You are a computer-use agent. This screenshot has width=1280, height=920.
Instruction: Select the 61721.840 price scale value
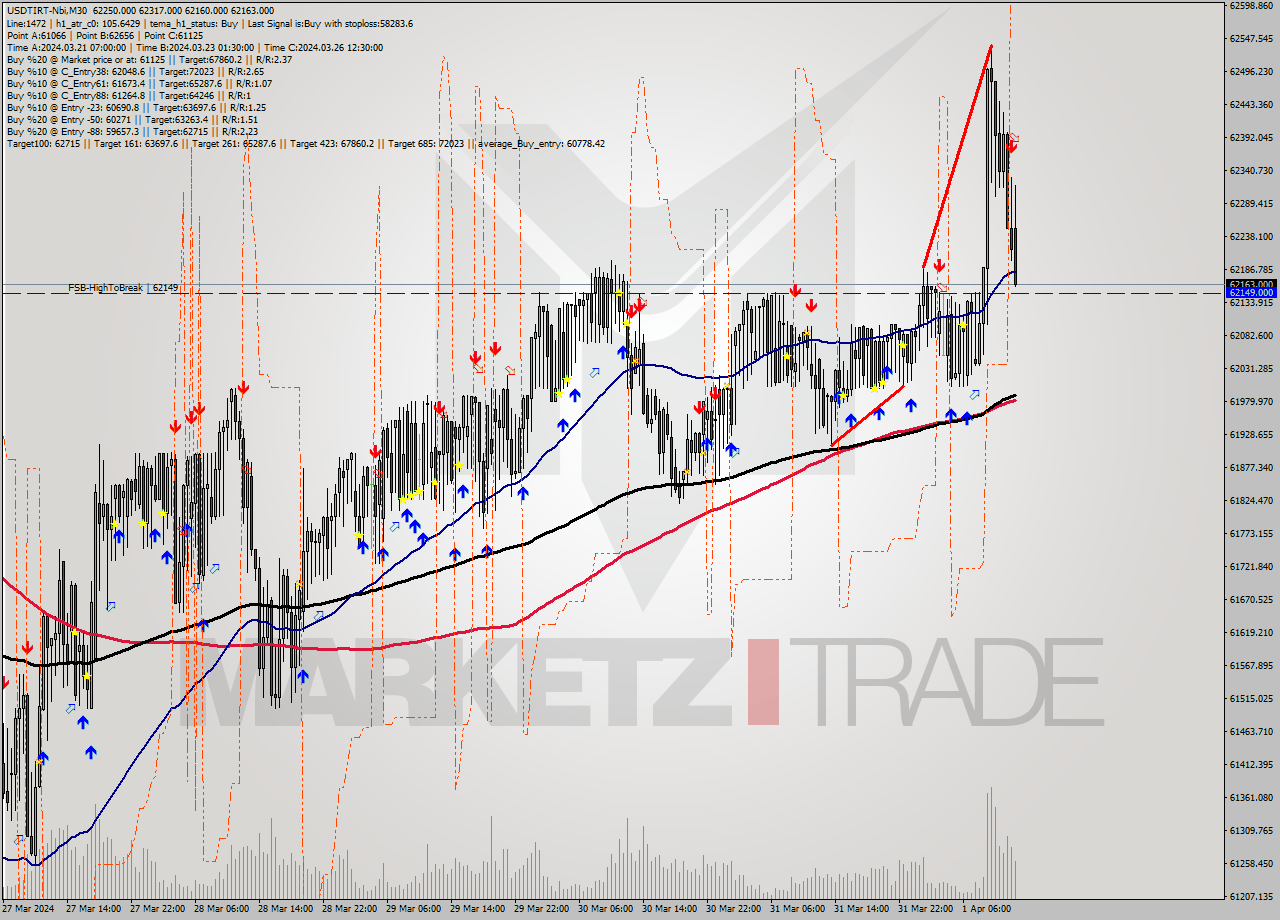pos(1251,566)
